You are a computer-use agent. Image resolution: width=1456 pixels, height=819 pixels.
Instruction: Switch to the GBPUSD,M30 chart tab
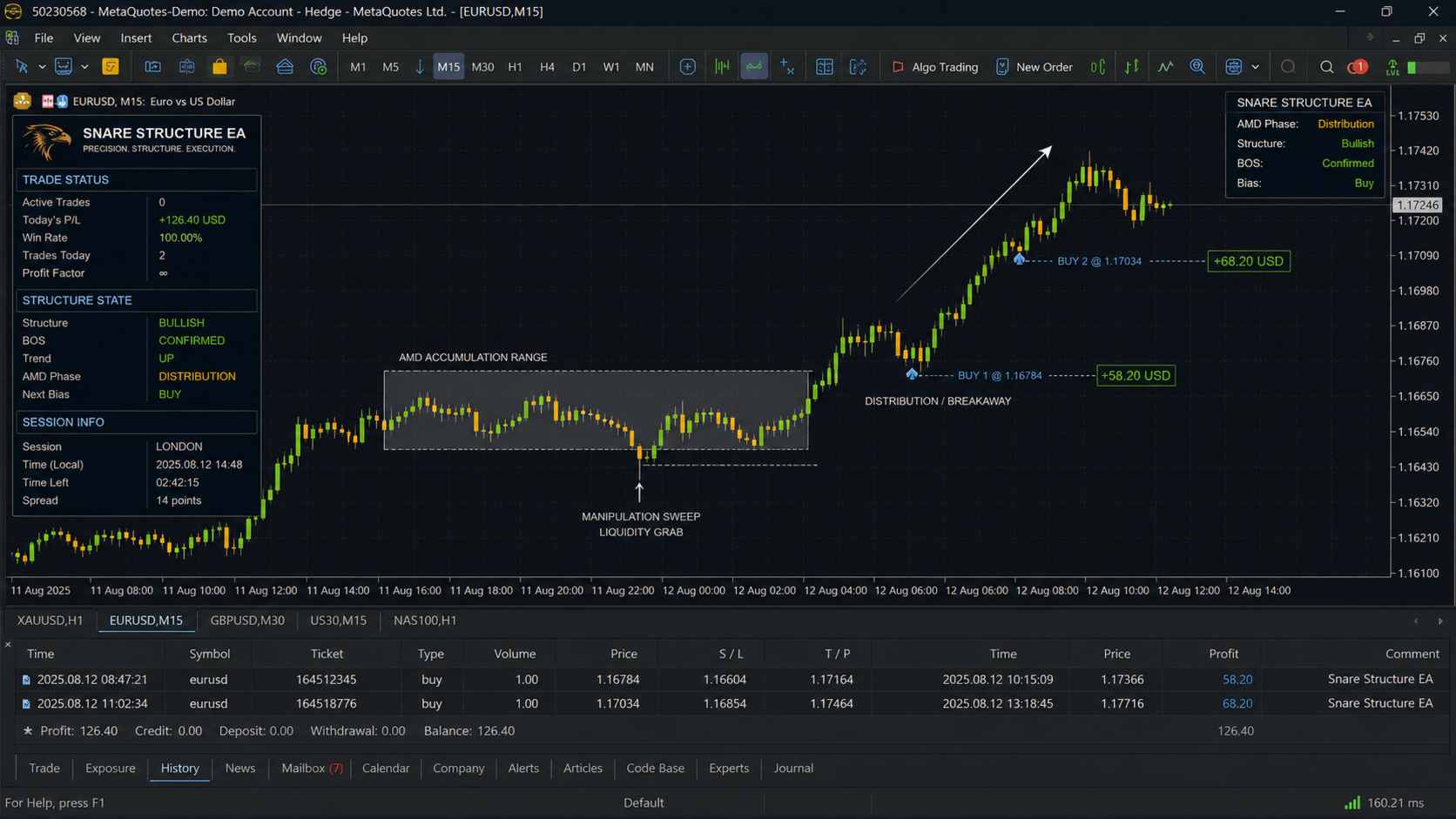coord(247,620)
